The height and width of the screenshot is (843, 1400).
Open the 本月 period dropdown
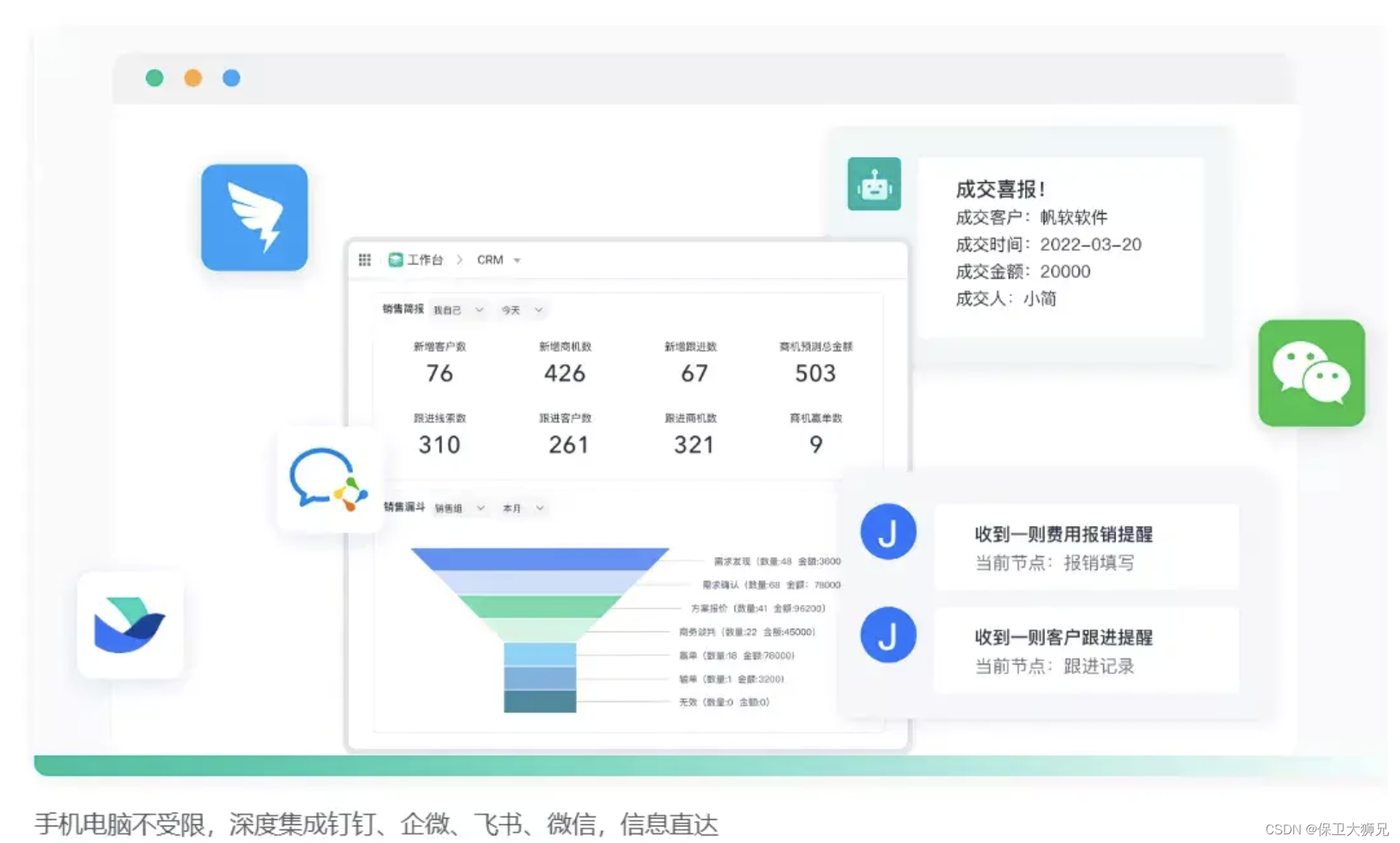click(x=523, y=508)
